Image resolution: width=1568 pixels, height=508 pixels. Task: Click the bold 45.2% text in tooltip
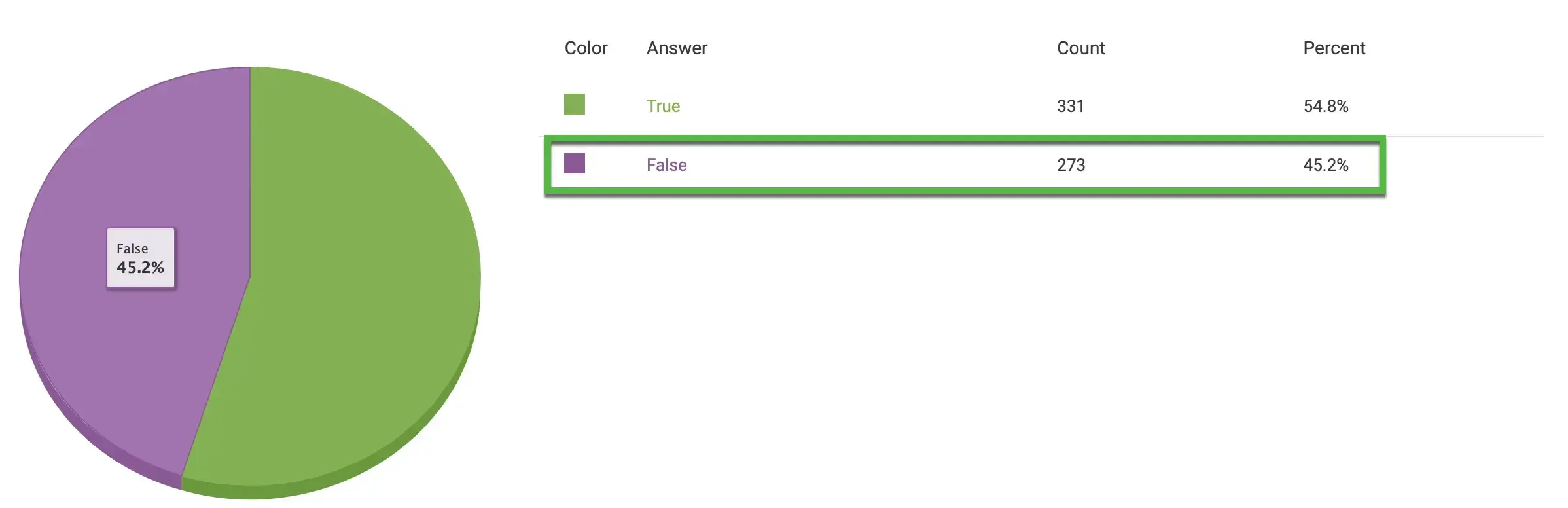tap(140, 268)
